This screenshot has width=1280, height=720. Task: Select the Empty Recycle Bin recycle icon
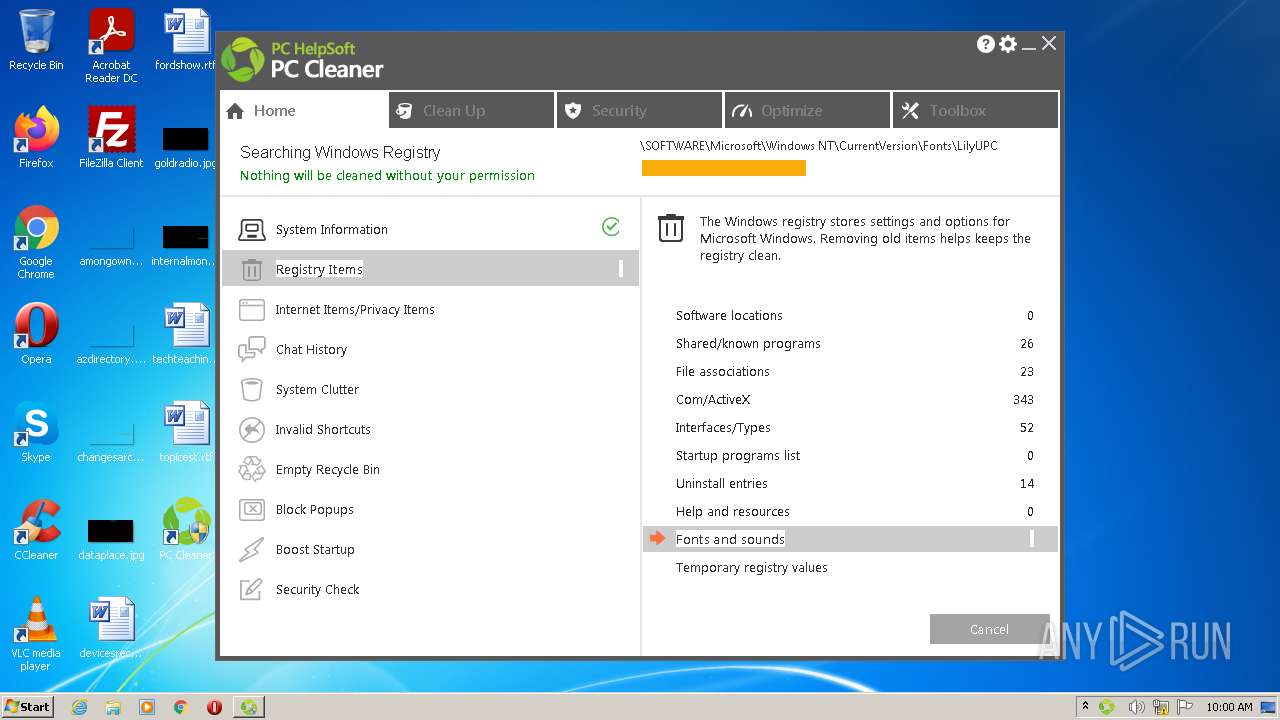[x=251, y=470]
